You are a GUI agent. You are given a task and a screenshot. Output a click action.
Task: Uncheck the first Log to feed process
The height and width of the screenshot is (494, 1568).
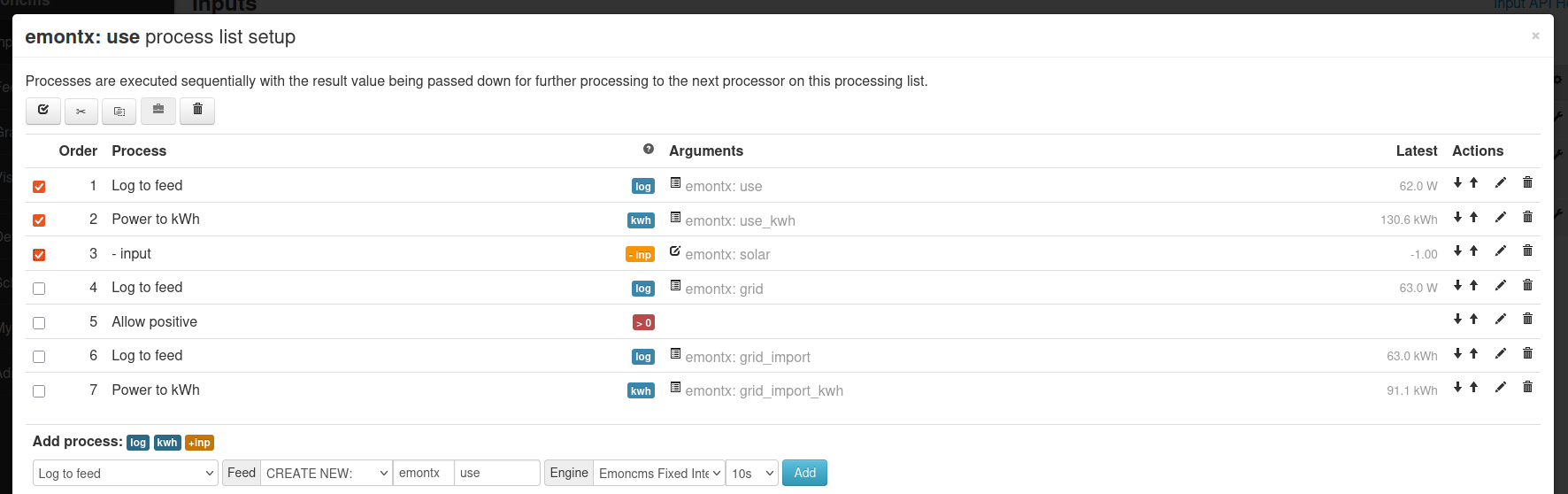pyautogui.click(x=39, y=187)
